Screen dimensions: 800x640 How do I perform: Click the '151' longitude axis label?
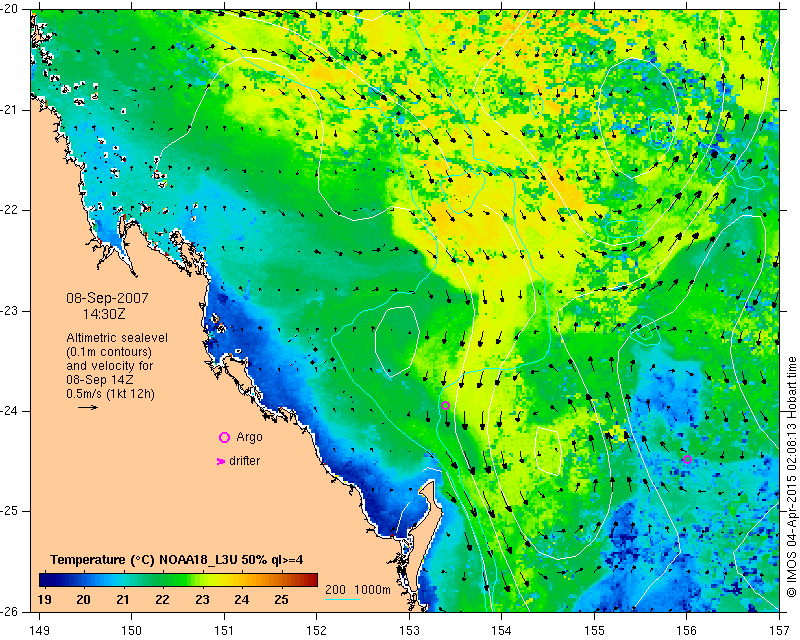click(x=224, y=631)
